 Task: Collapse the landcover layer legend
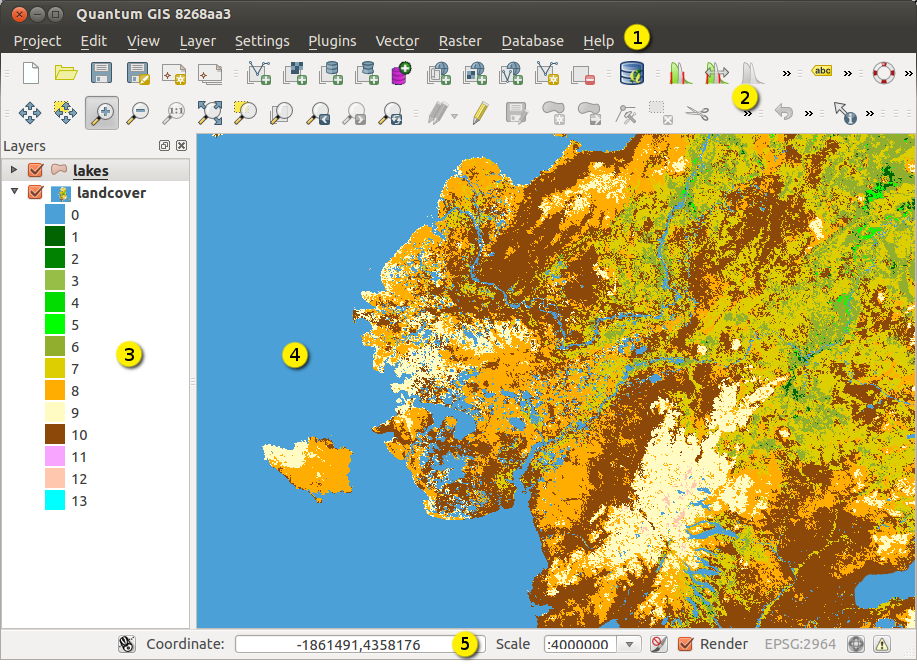coord(14,193)
